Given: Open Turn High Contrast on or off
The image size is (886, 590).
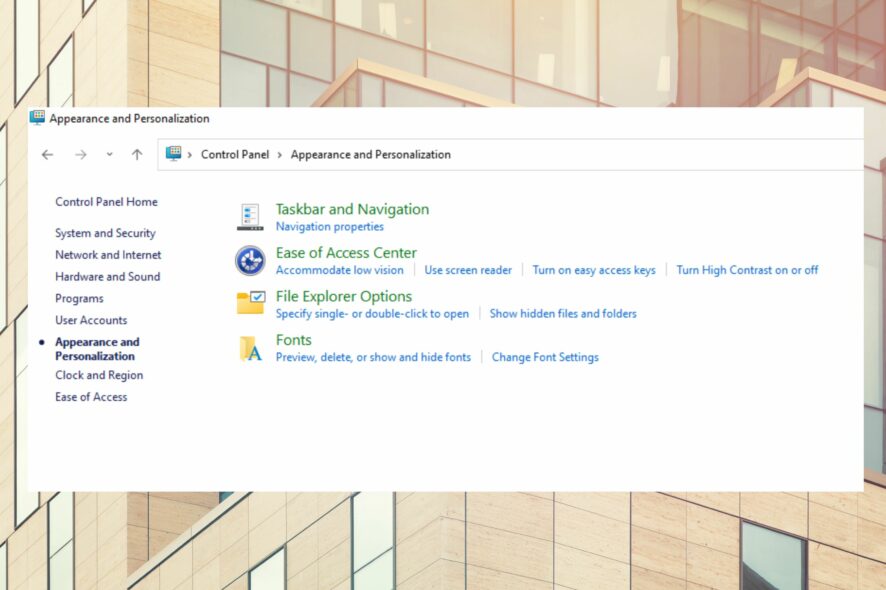Looking at the screenshot, I should [747, 270].
